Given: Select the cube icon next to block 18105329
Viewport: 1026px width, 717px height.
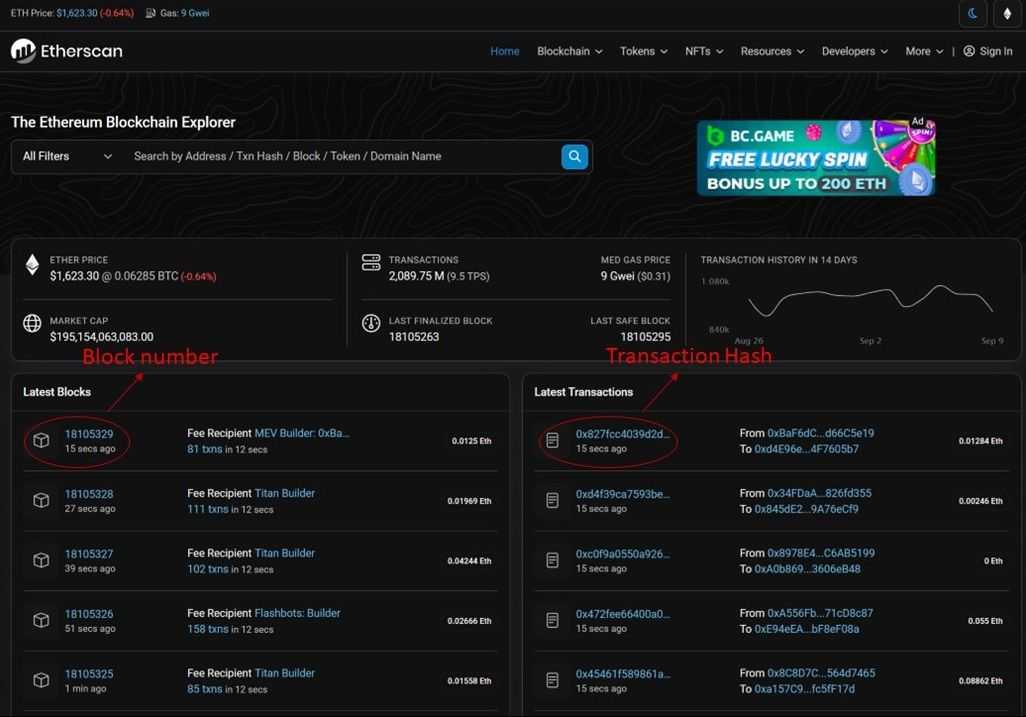Looking at the screenshot, I should click(x=41, y=441).
